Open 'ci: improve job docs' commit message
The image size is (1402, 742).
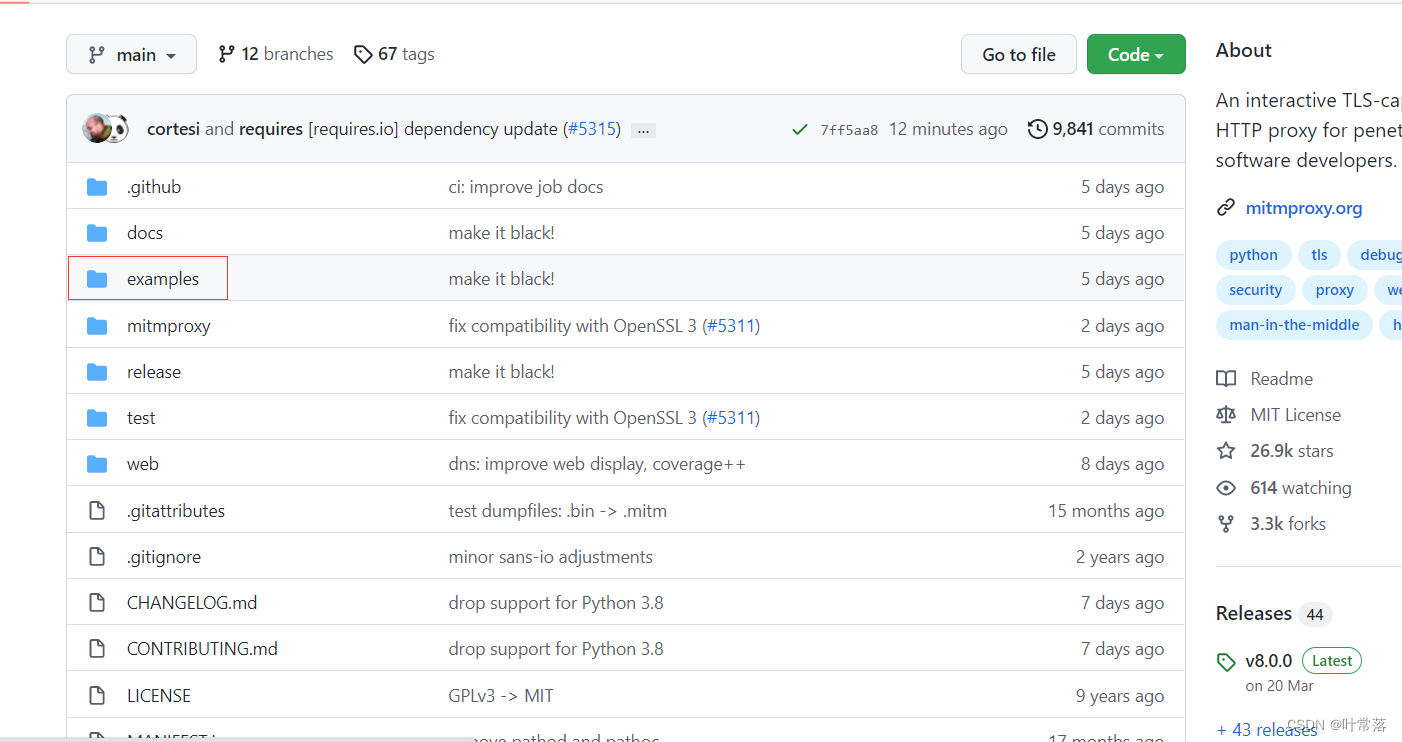[x=526, y=187]
